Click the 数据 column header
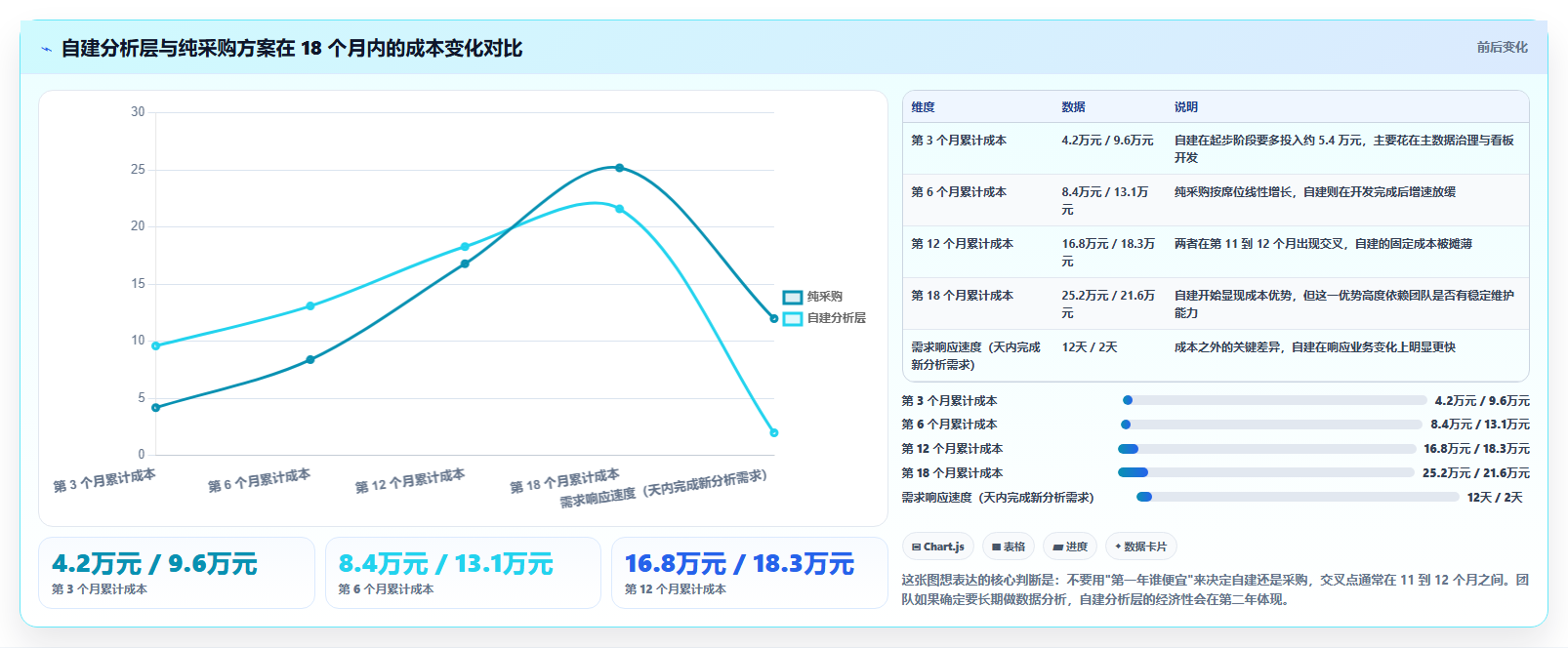 click(1073, 107)
